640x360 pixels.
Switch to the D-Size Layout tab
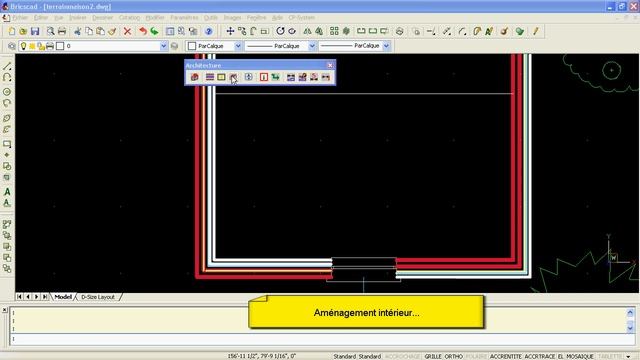(x=98, y=297)
